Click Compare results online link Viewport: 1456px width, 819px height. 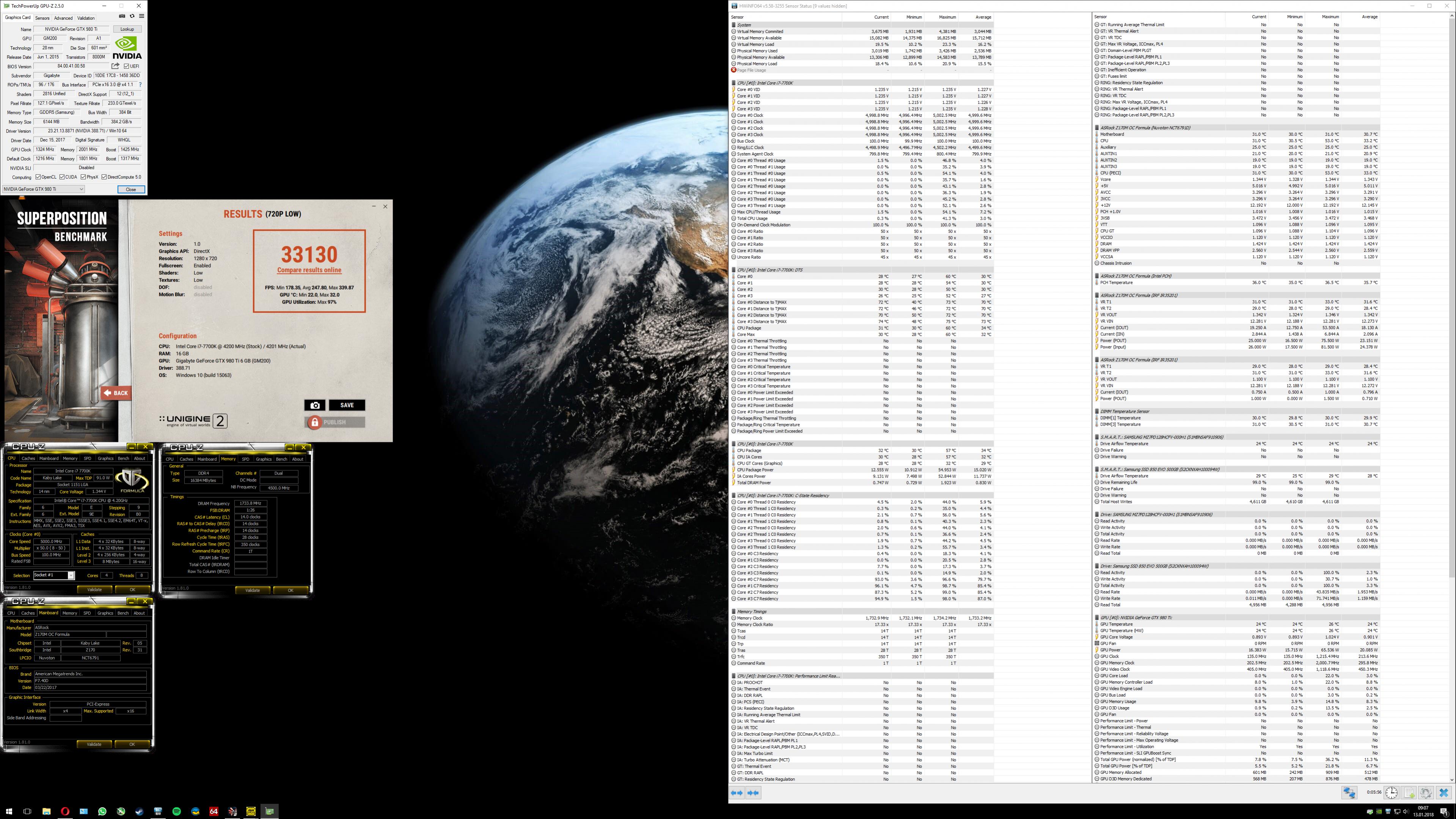click(309, 270)
